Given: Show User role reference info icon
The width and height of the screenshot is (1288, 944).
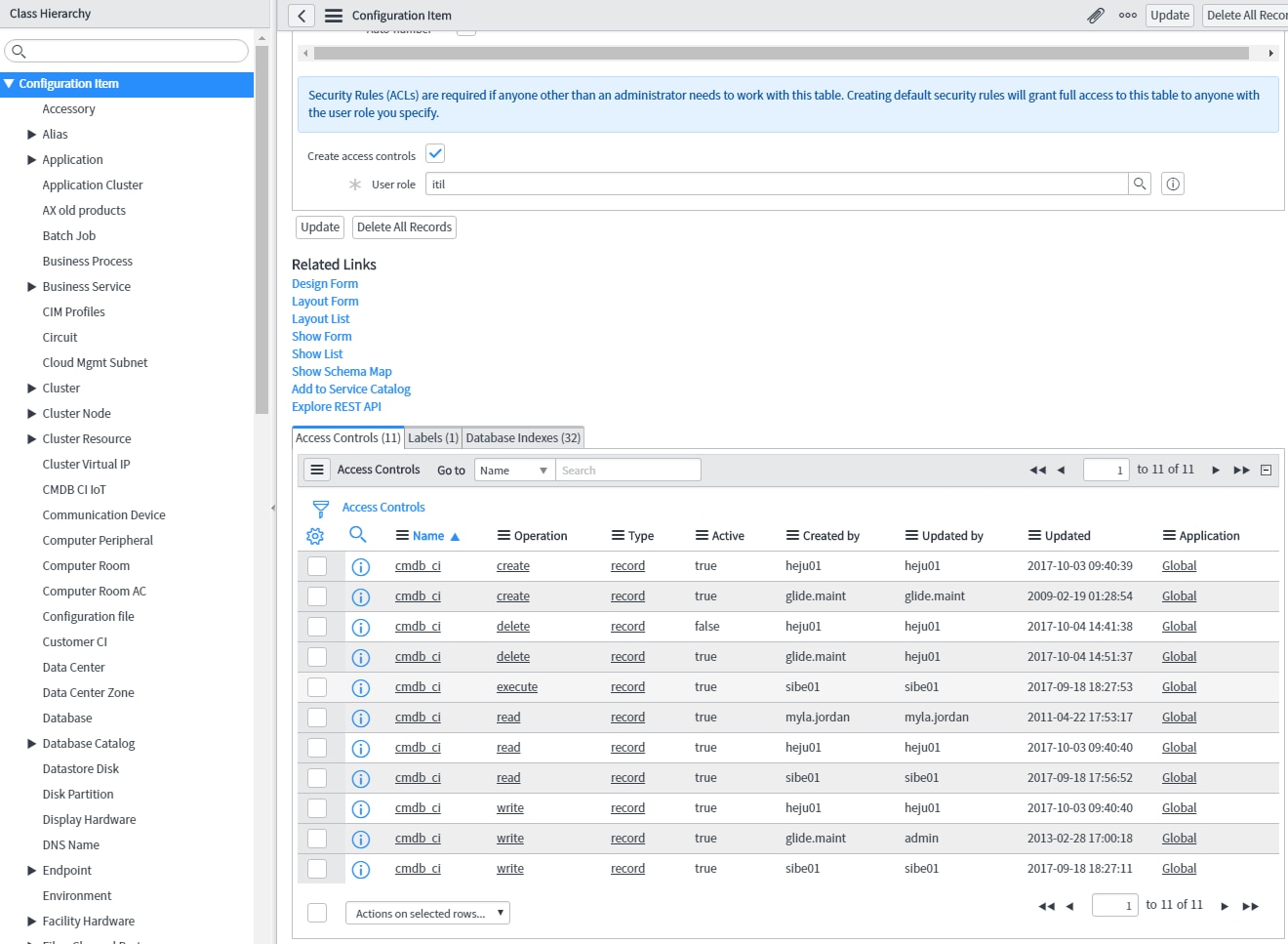Looking at the screenshot, I should pyautogui.click(x=1173, y=184).
